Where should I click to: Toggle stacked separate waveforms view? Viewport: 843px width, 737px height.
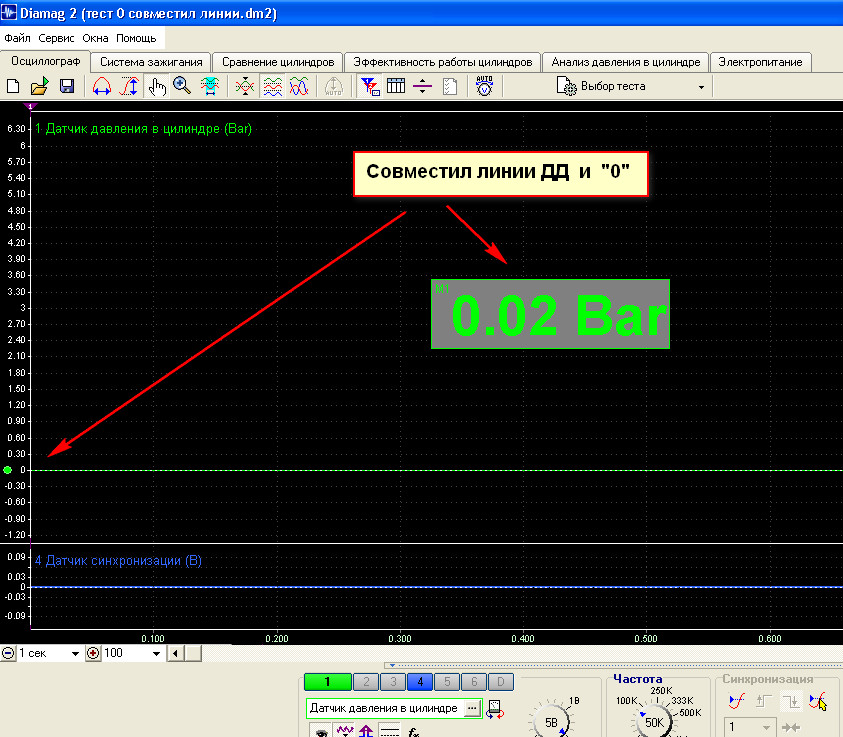[273, 86]
